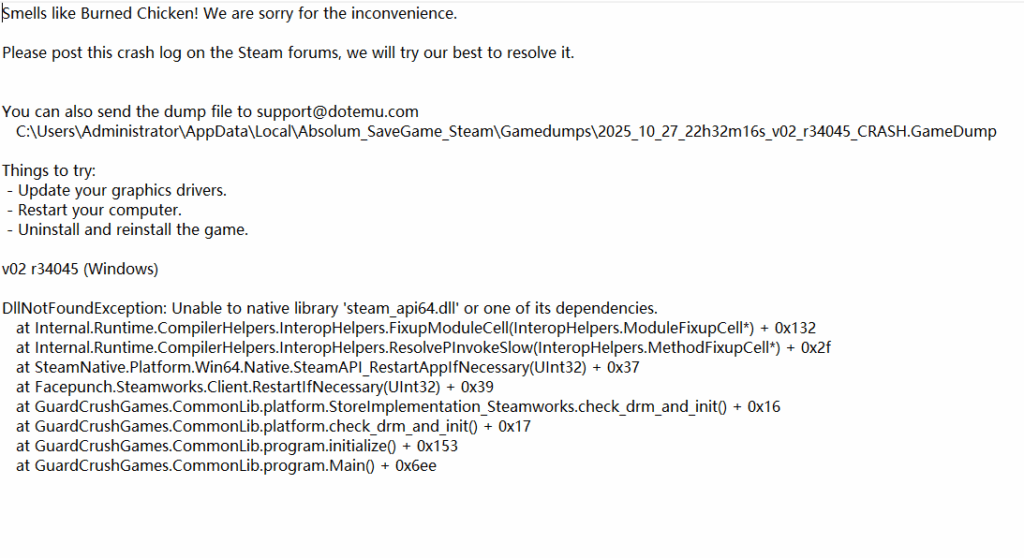Click the version text "v02 r34045 (Windows)"
The height and width of the screenshot is (558, 1024).
[x=81, y=269]
